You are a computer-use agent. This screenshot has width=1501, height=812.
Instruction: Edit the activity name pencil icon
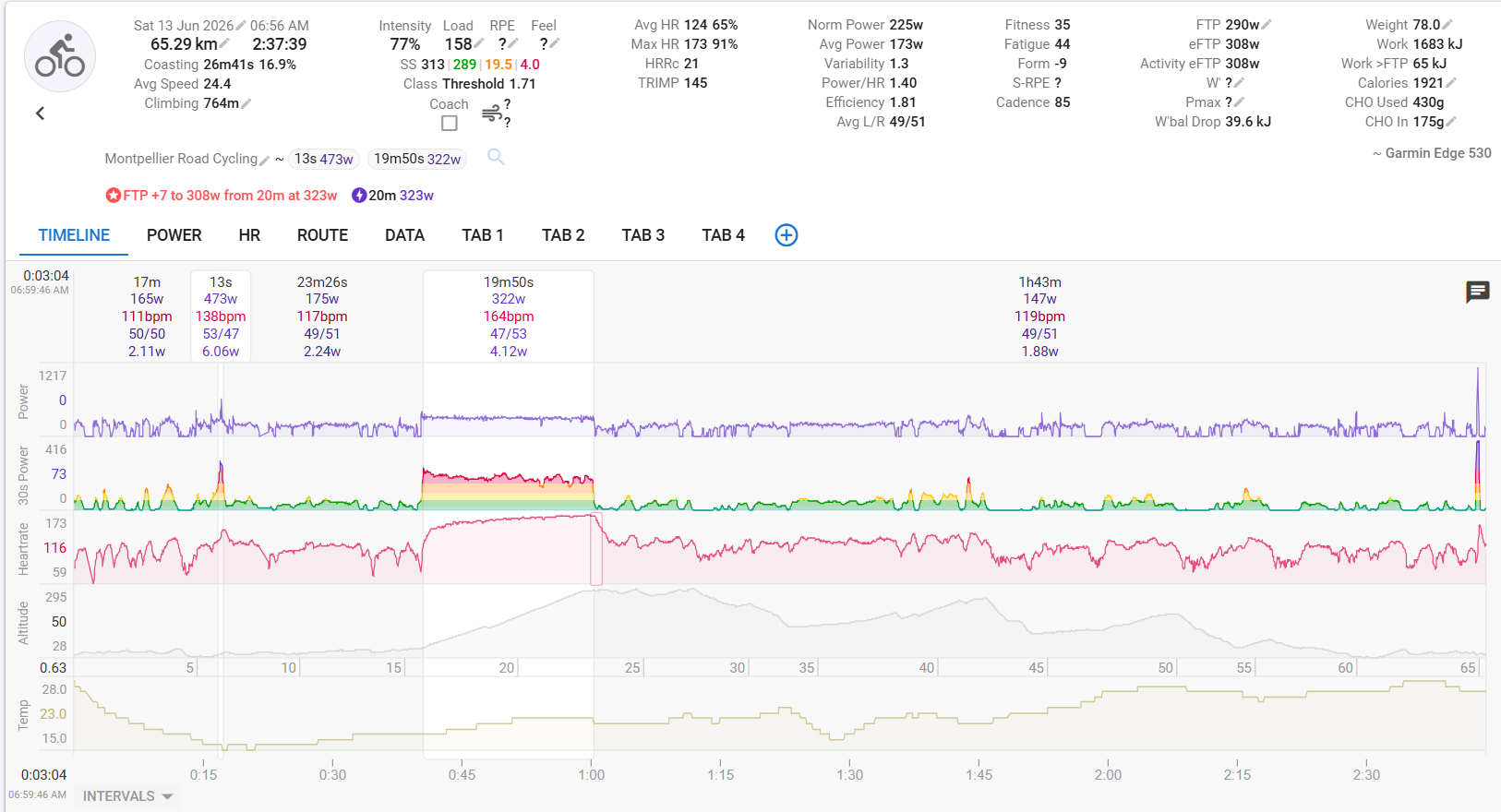pyautogui.click(x=265, y=161)
